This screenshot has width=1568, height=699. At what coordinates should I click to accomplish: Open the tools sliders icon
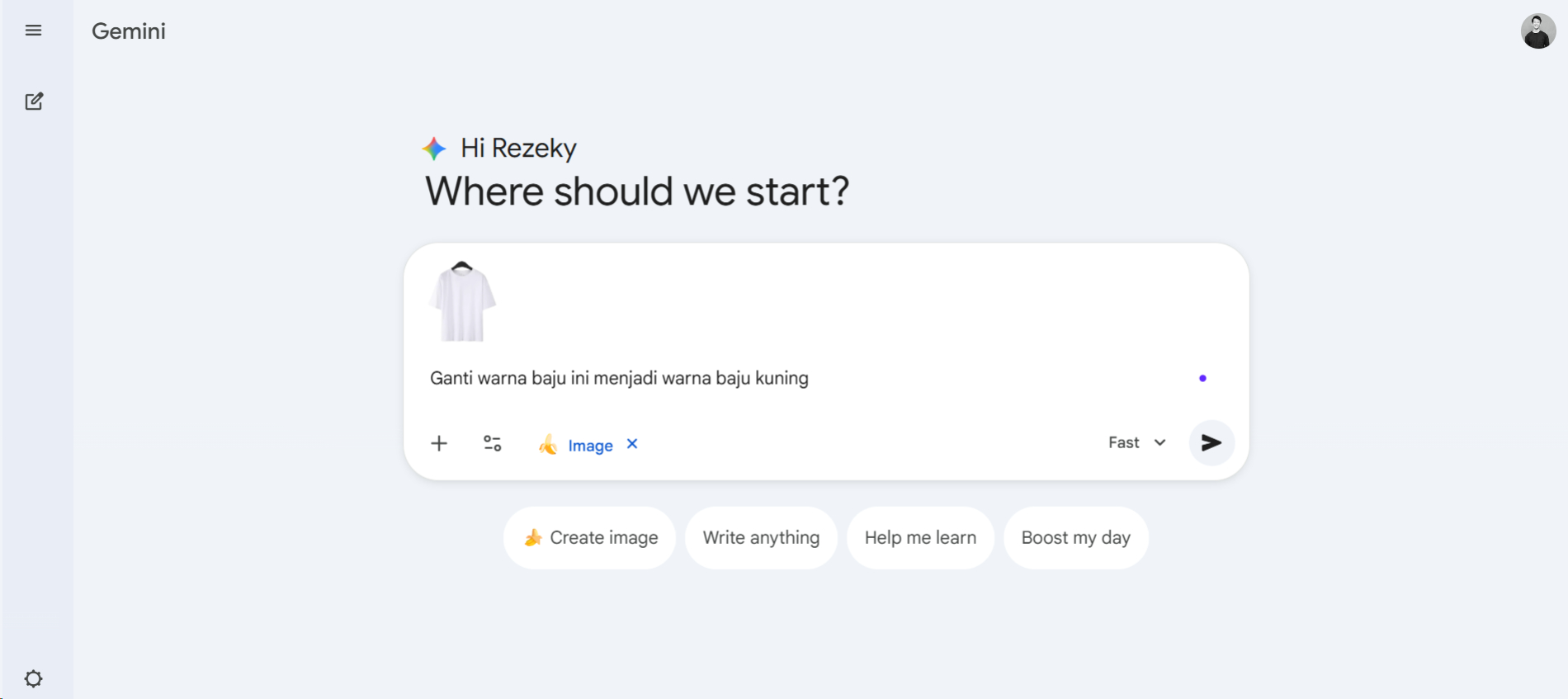pyautogui.click(x=492, y=443)
